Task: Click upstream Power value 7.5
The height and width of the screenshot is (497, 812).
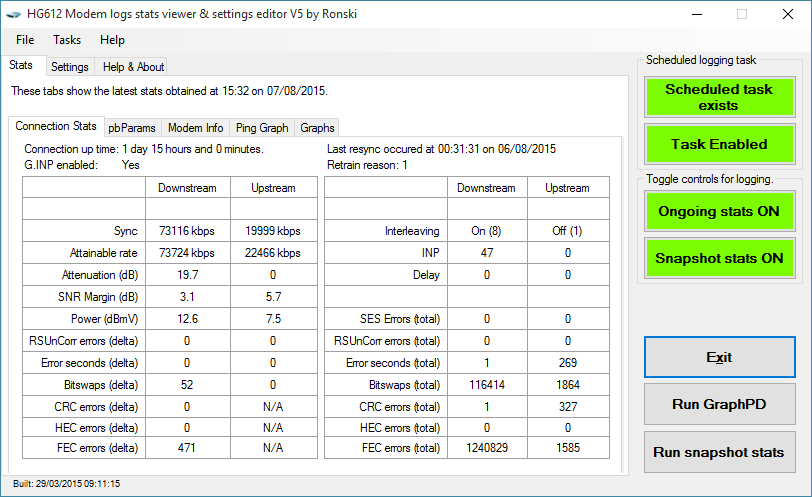Action: pyautogui.click(x=273, y=319)
